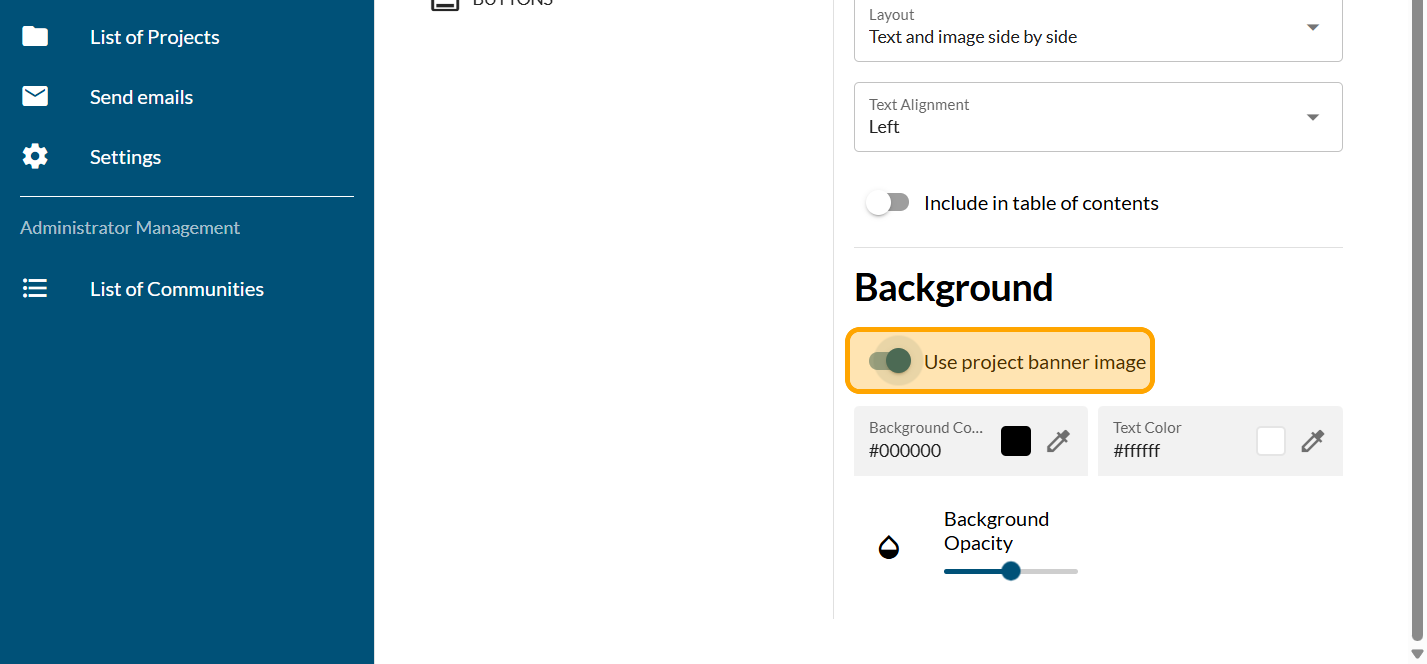
Task: Click the envelope icon for Send emails
Action: 35,97
